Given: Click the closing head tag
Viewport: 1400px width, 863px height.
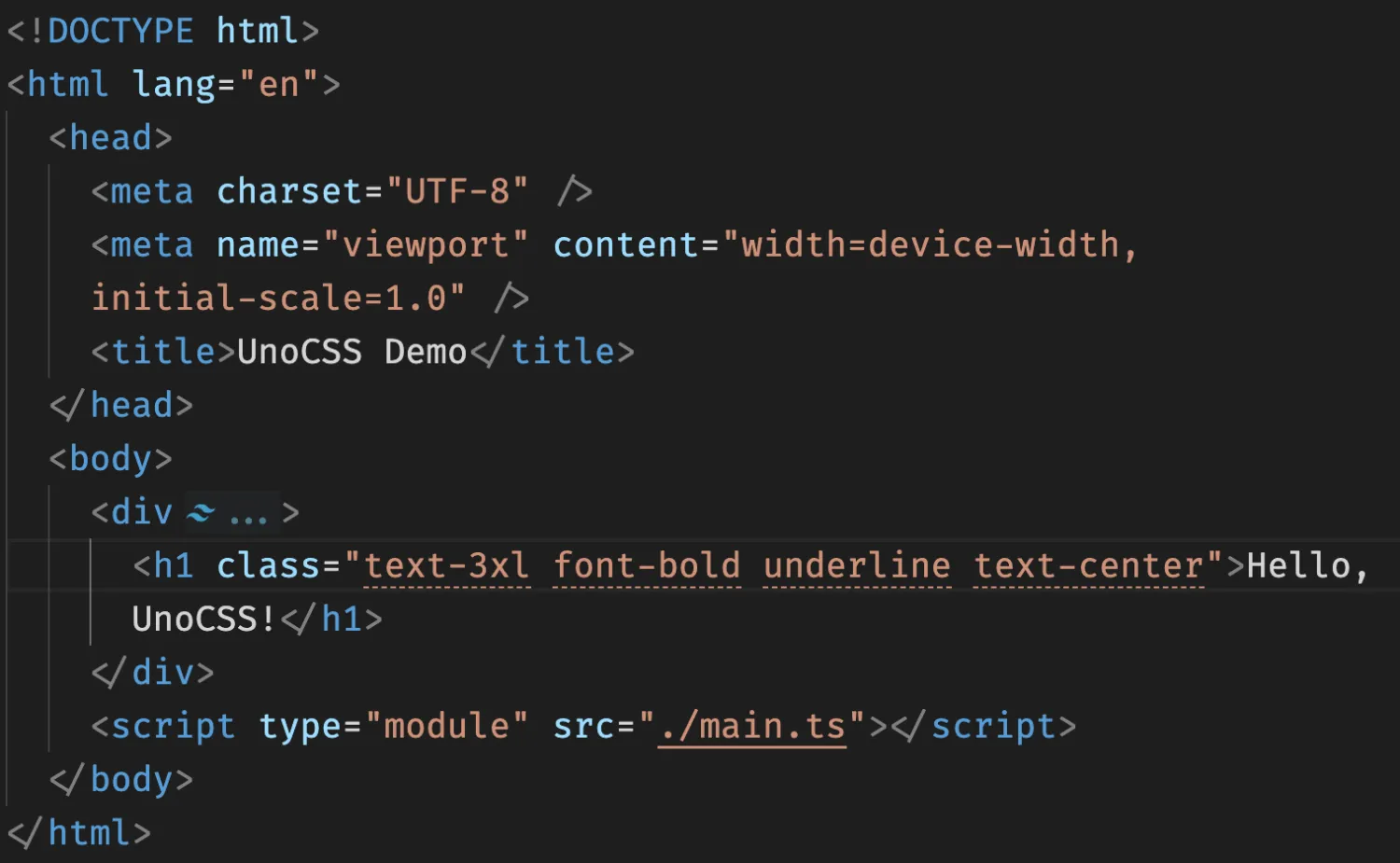Looking at the screenshot, I should [121, 405].
